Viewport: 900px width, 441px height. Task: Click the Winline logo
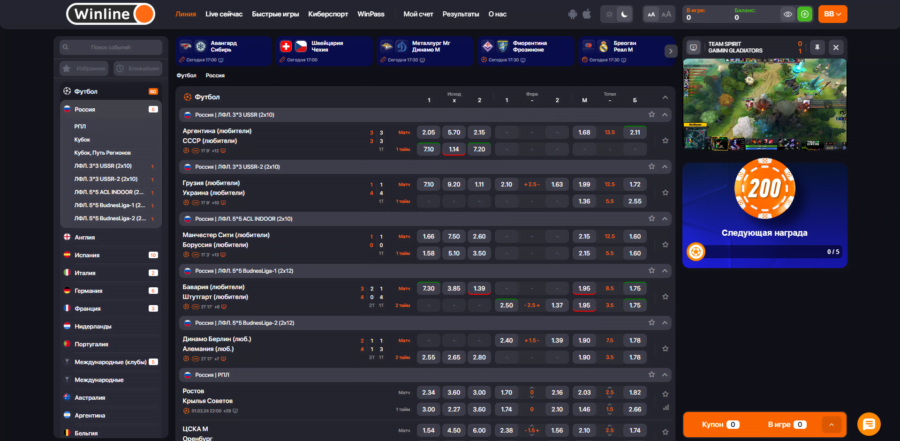[x=110, y=14]
